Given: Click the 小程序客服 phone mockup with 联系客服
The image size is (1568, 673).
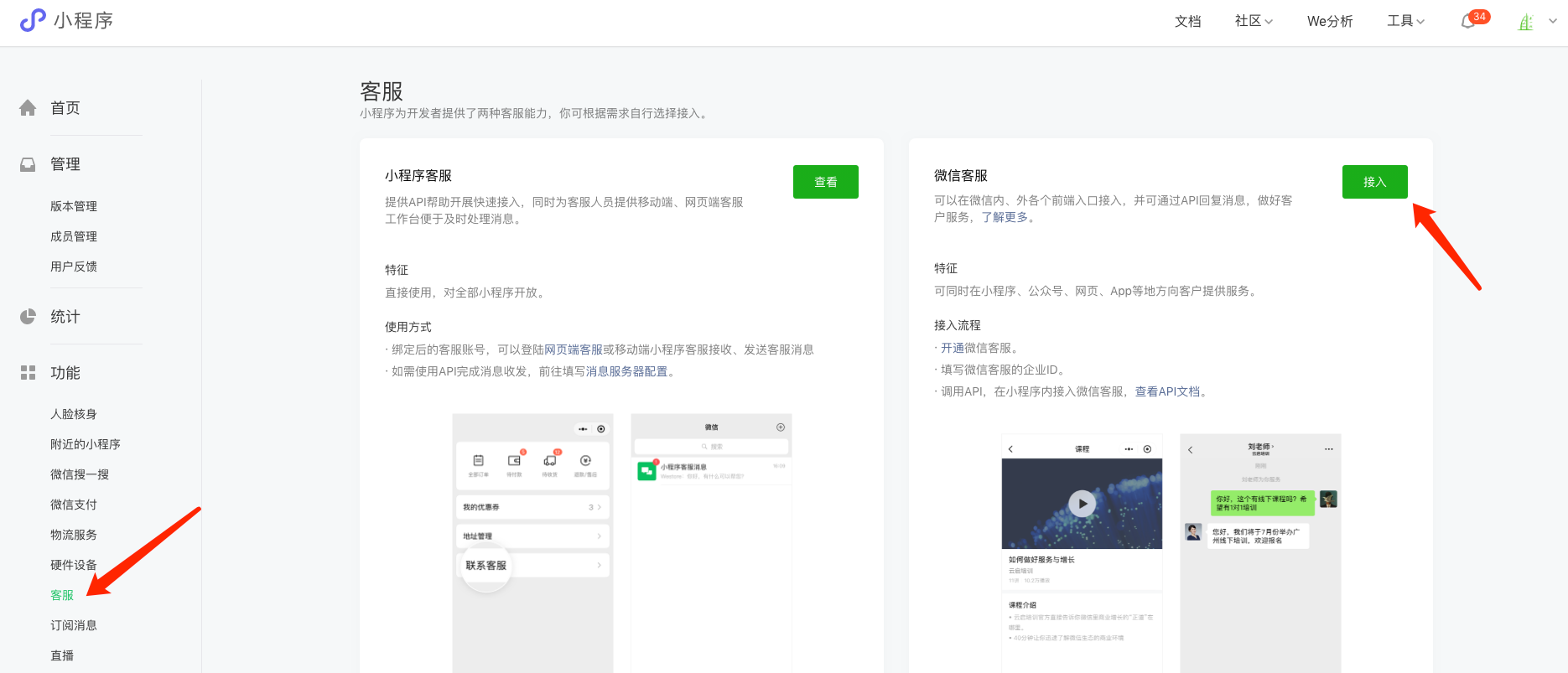Looking at the screenshot, I should coord(532,543).
